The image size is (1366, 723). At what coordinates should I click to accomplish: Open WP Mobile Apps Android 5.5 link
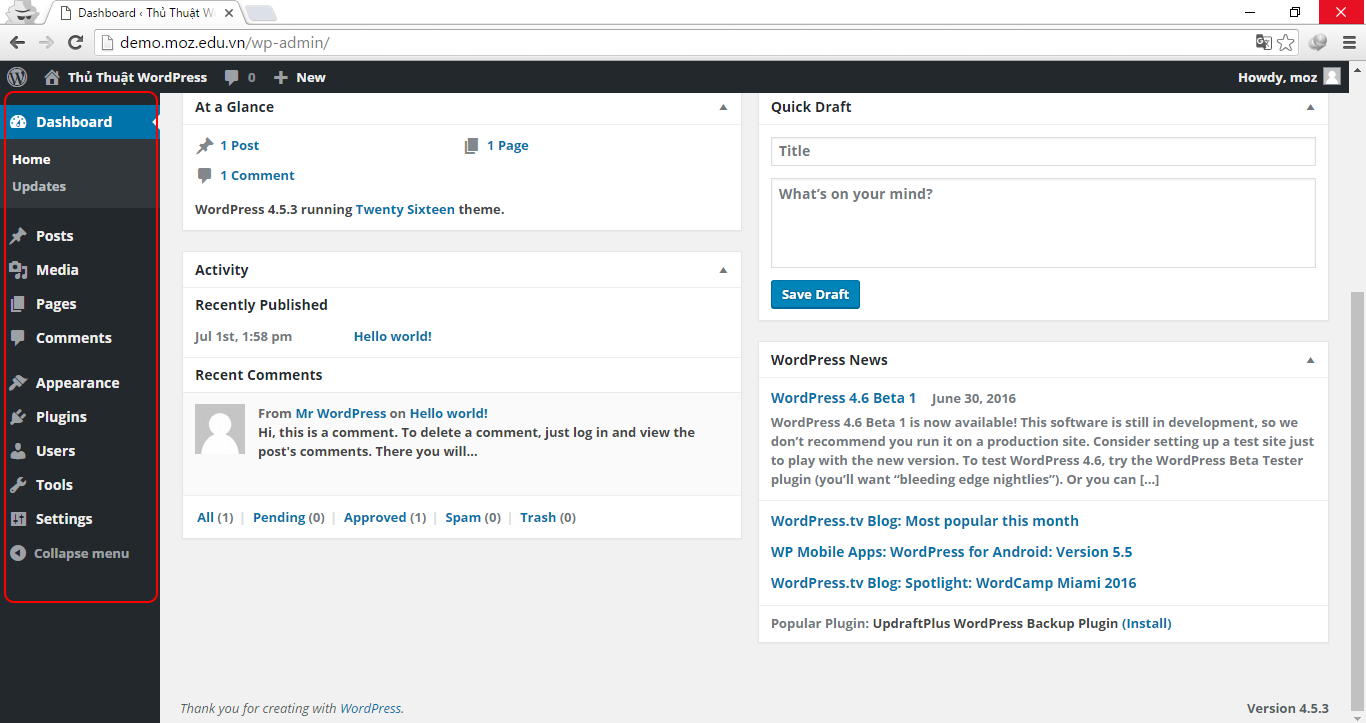click(952, 551)
